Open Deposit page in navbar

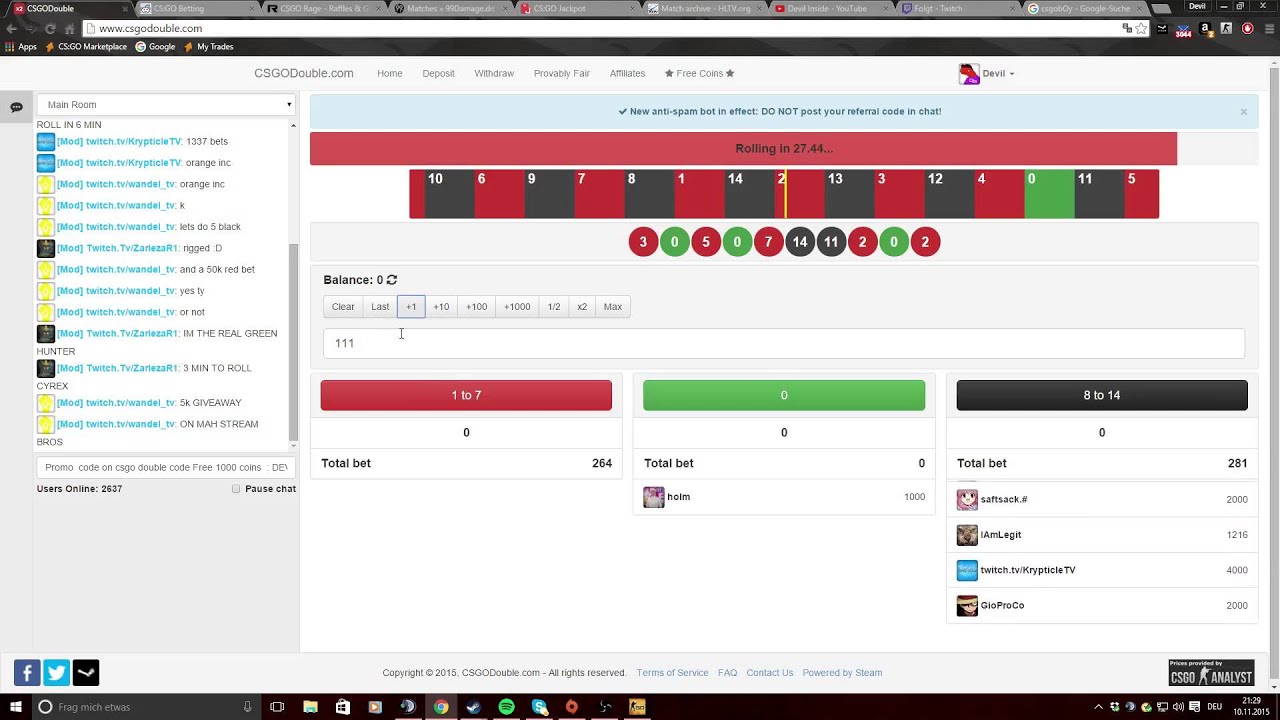pyautogui.click(x=438, y=74)
